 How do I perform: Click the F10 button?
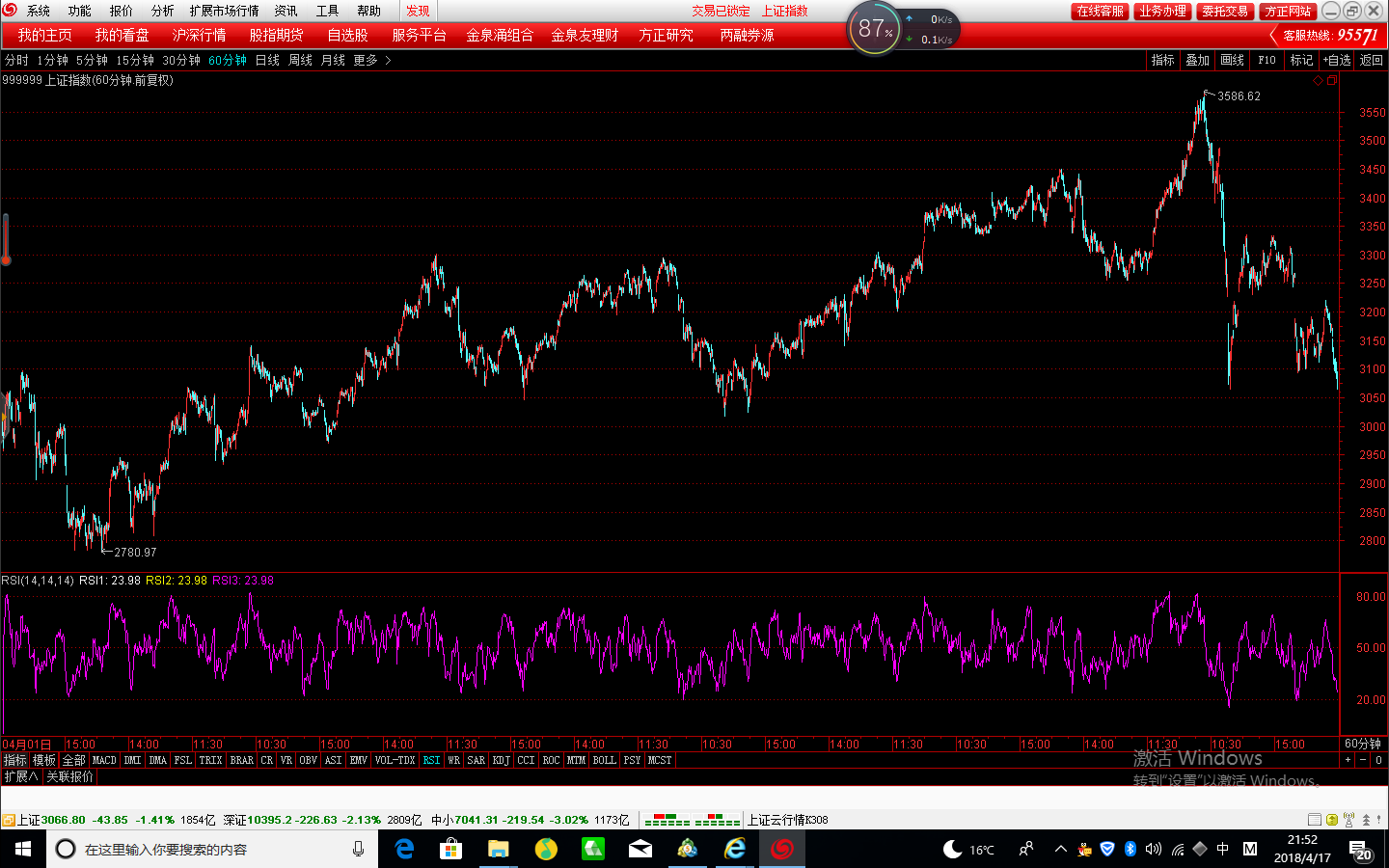coord(1266,60)
